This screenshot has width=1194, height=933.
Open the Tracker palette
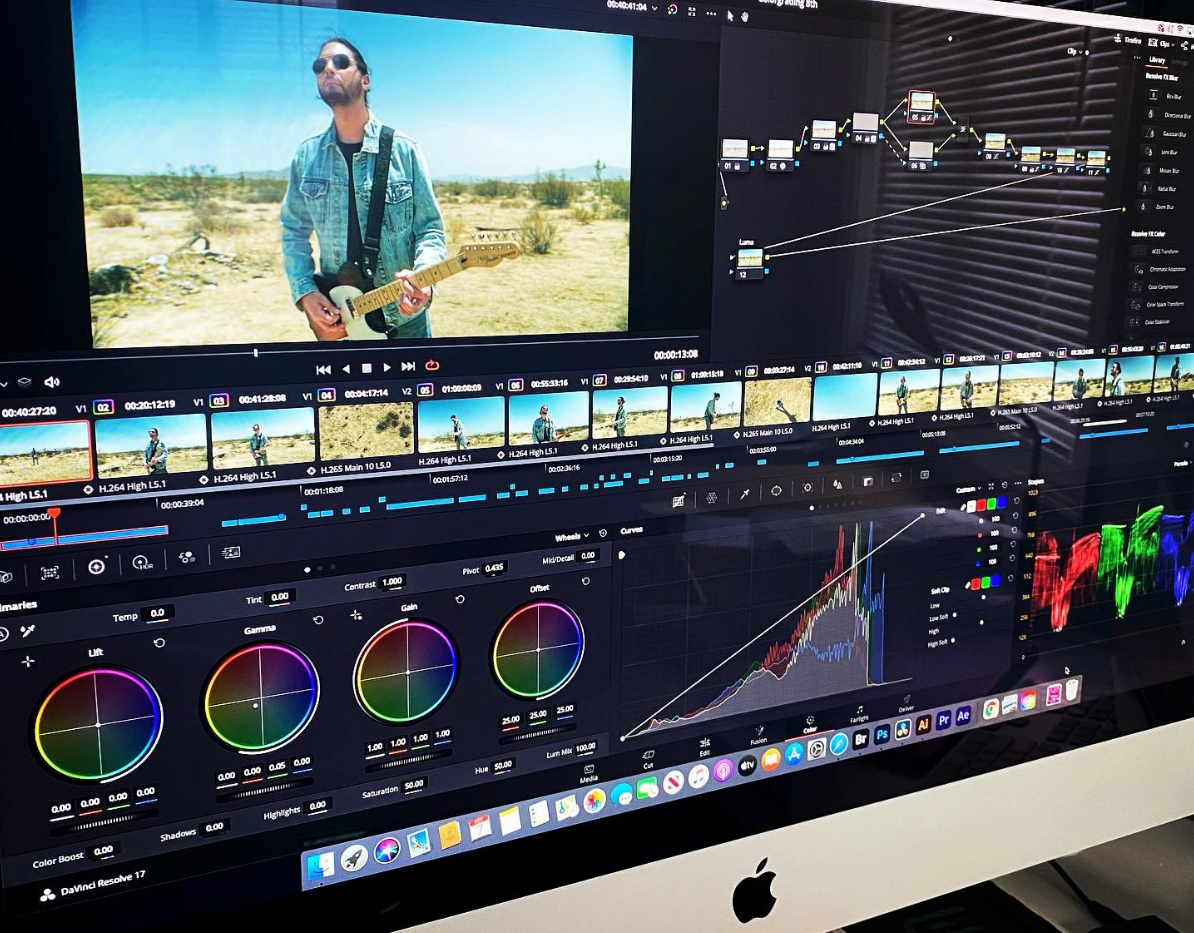pos(807,487)
